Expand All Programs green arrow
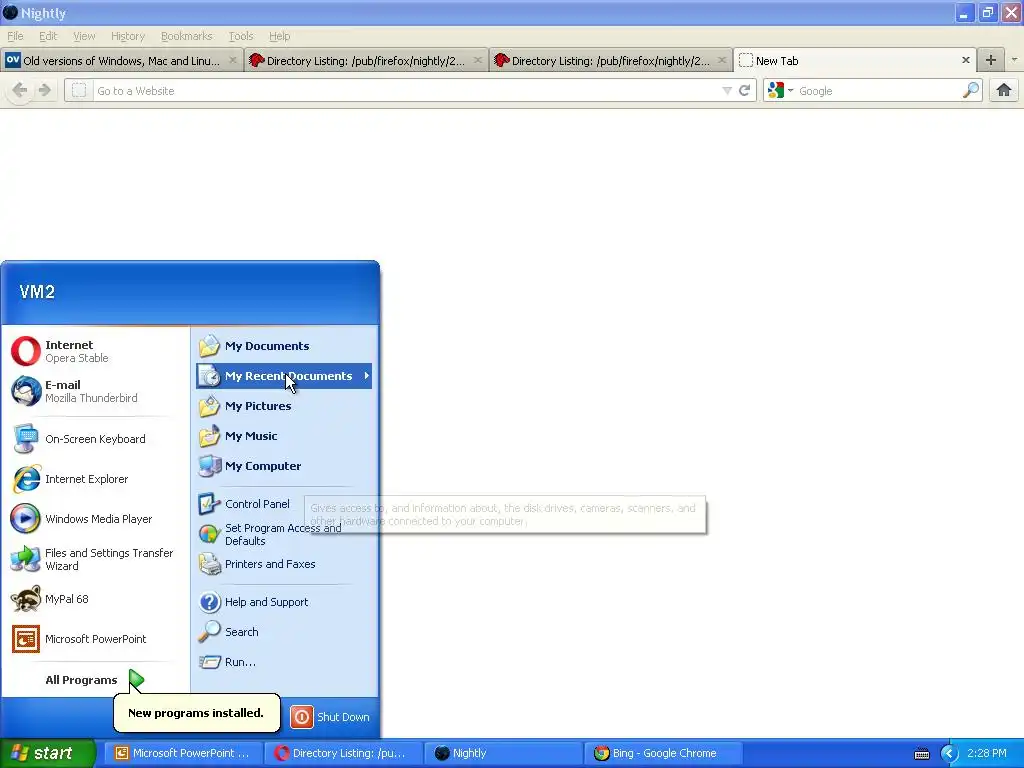This screenshot has width=1024, height=768. coord(136,680)
